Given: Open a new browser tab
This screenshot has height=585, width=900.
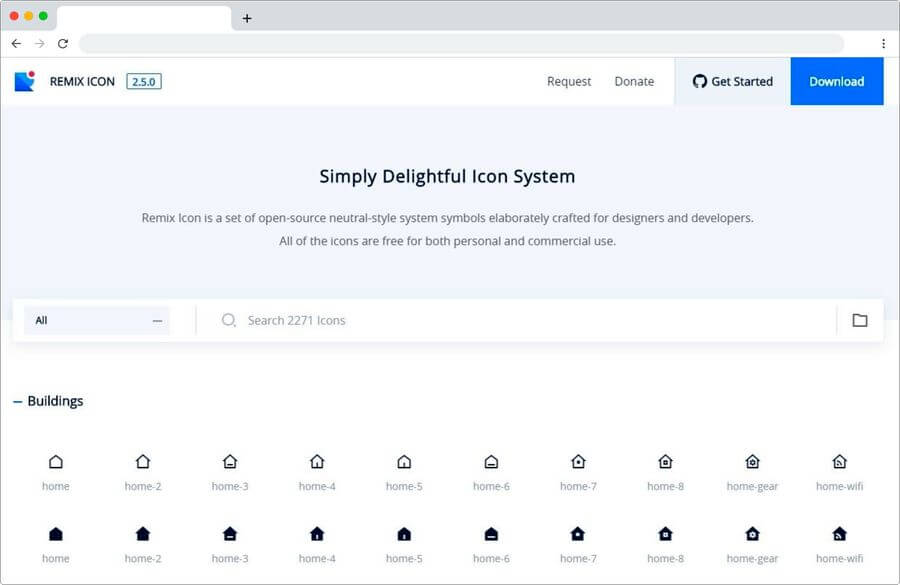Looking at the screenshot, I should coord(247,18).
